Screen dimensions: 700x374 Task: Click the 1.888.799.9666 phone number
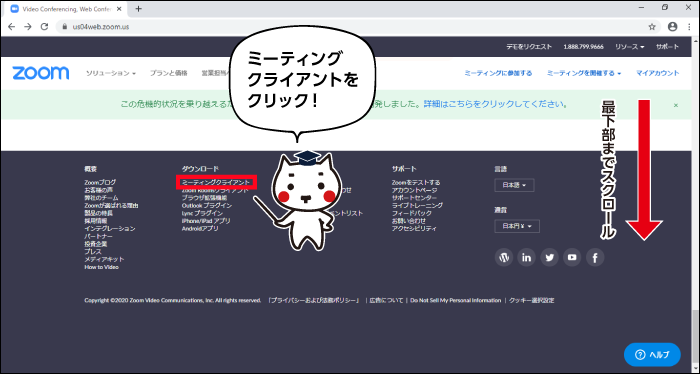583,46
